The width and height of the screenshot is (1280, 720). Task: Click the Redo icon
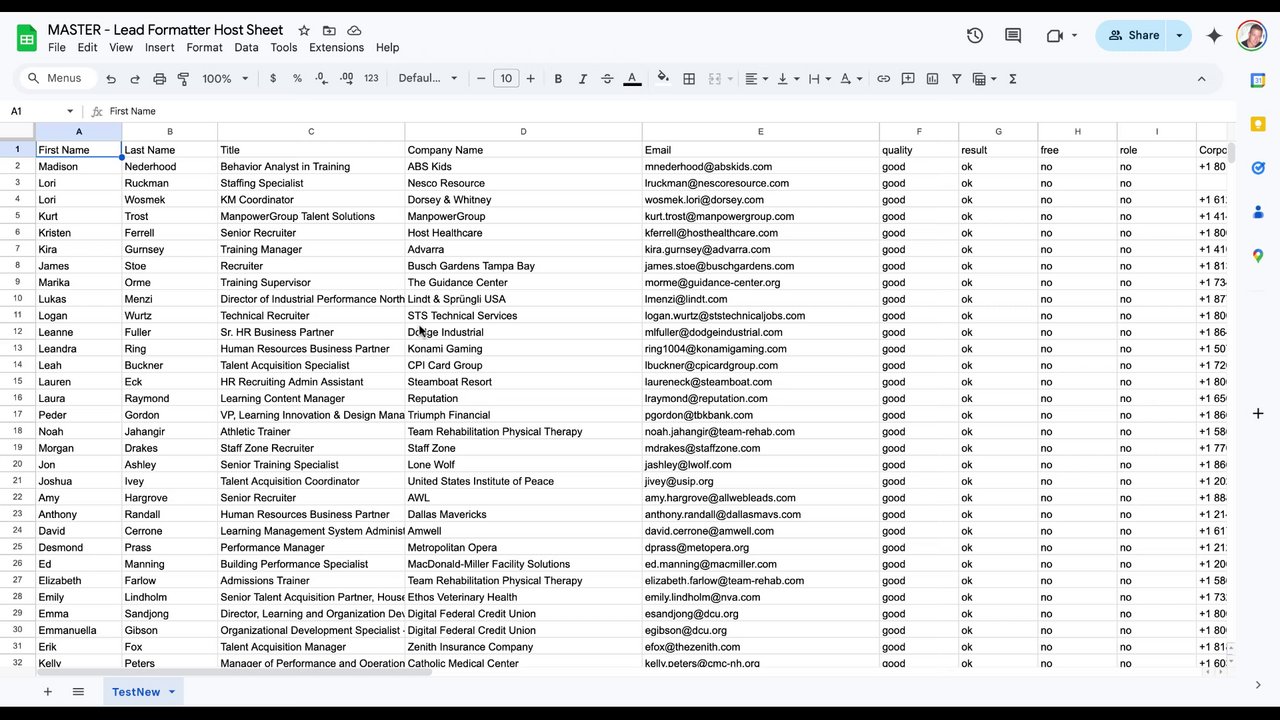pyautogui.click(x=135, y=79)
